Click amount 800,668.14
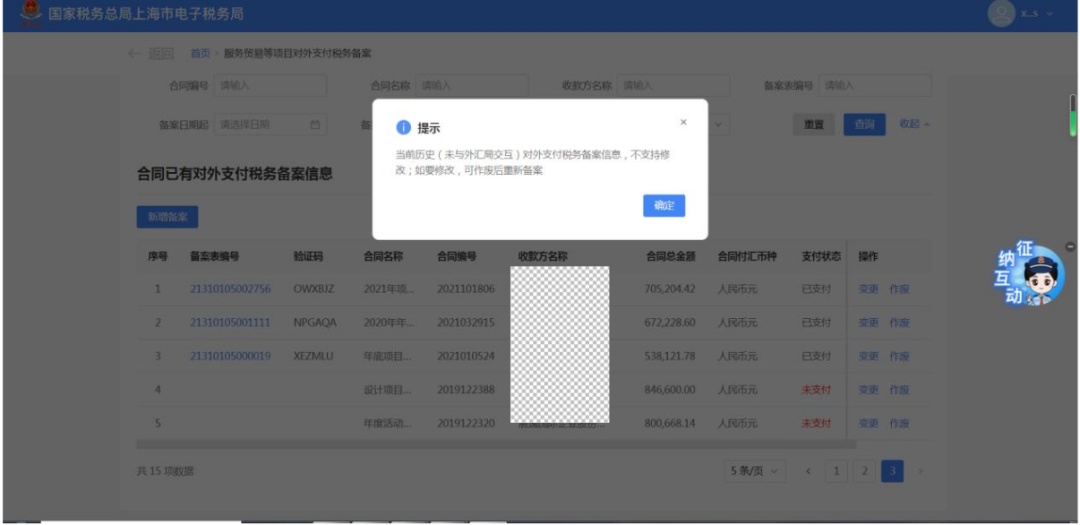Screen dimensions: 1080x525 coord(670,423)
